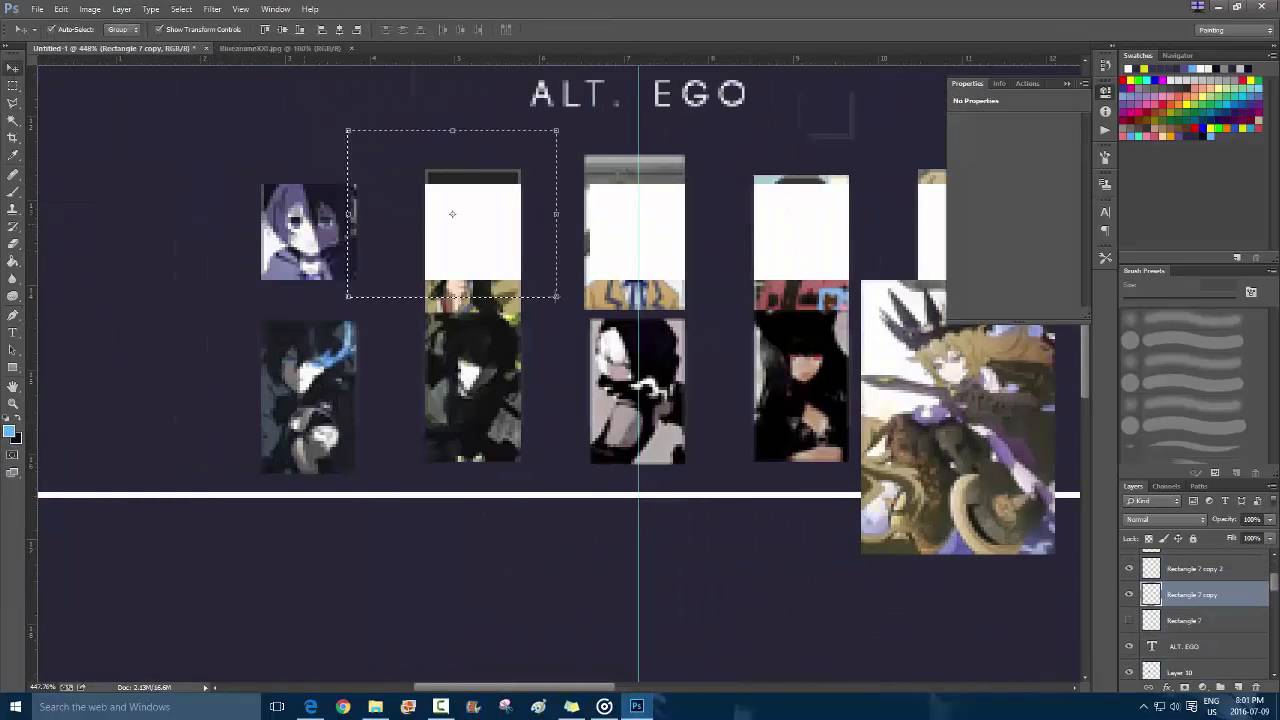Select the Rectangular Marquee tool

[x=13, y=85]
